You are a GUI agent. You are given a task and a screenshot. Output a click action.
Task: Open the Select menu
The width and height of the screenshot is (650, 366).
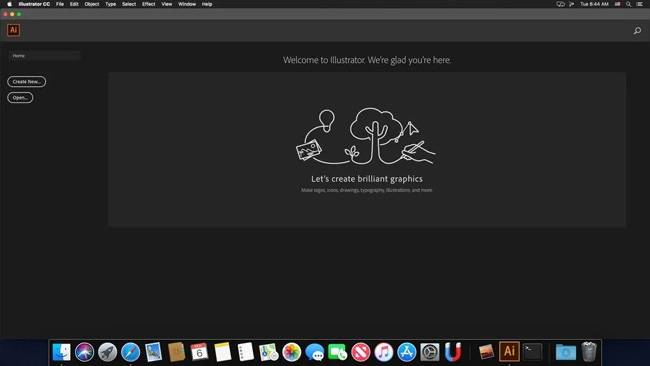tap(129, 4)
